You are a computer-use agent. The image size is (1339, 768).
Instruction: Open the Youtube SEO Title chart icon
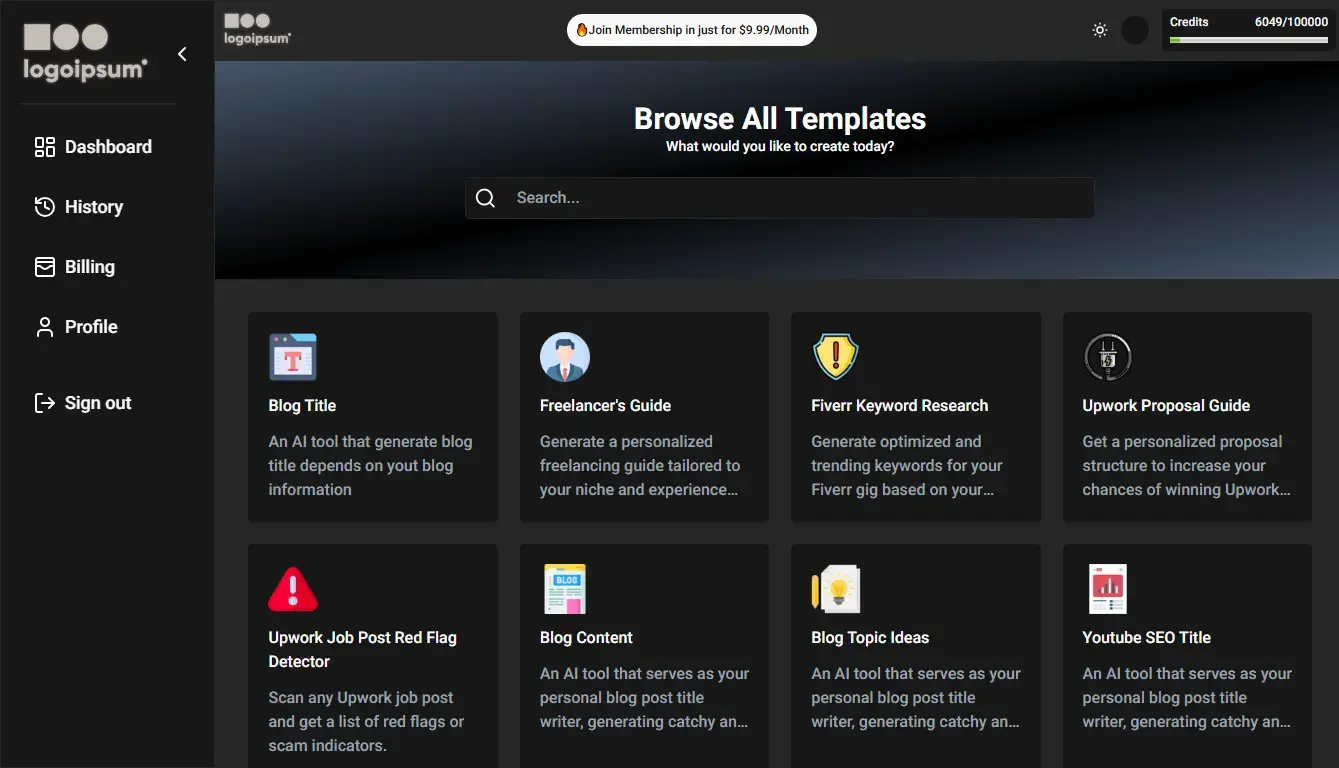pos(1107,589)
